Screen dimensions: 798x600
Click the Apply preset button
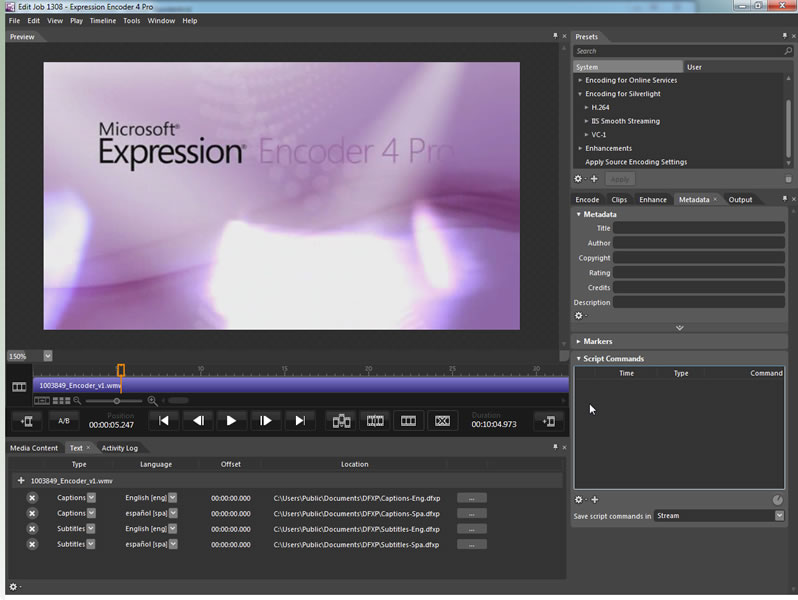point(620,179)
